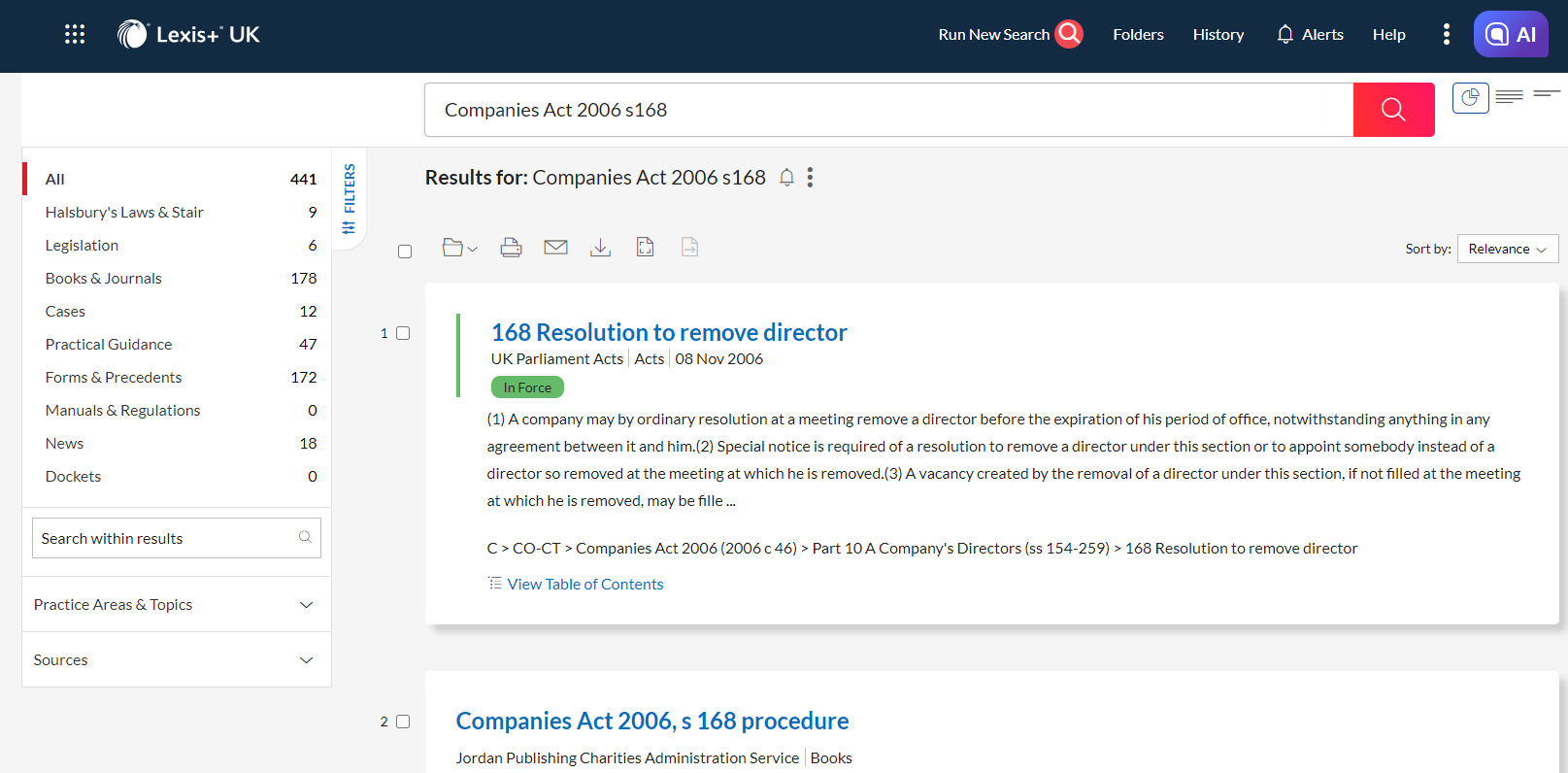Click View Table of Contents link
The image size is (1568, 773).
coord(584,584)
